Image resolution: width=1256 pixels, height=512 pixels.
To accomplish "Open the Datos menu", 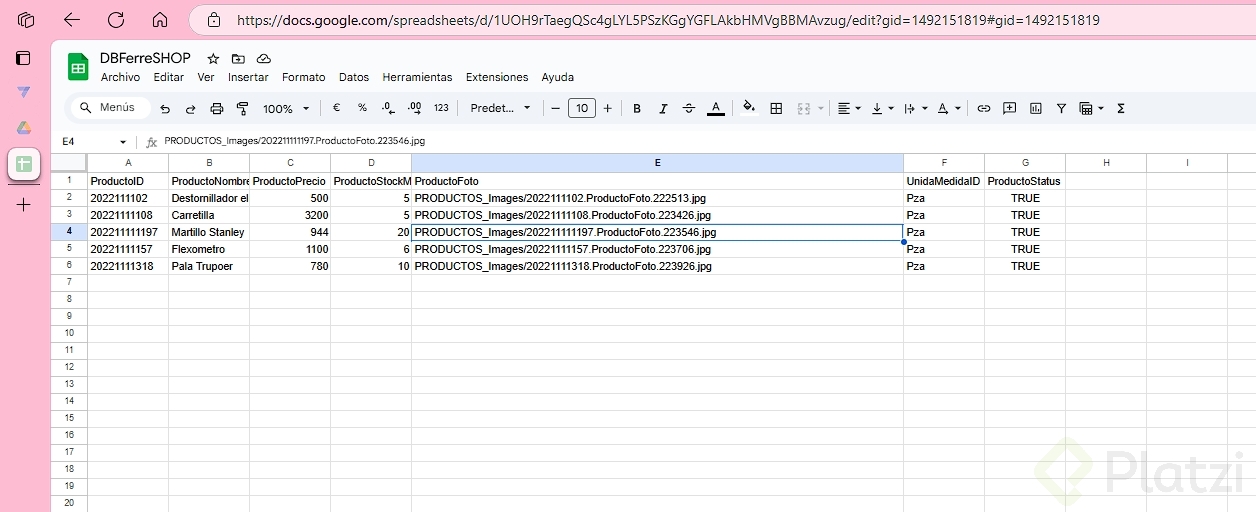I will point(354,77).
